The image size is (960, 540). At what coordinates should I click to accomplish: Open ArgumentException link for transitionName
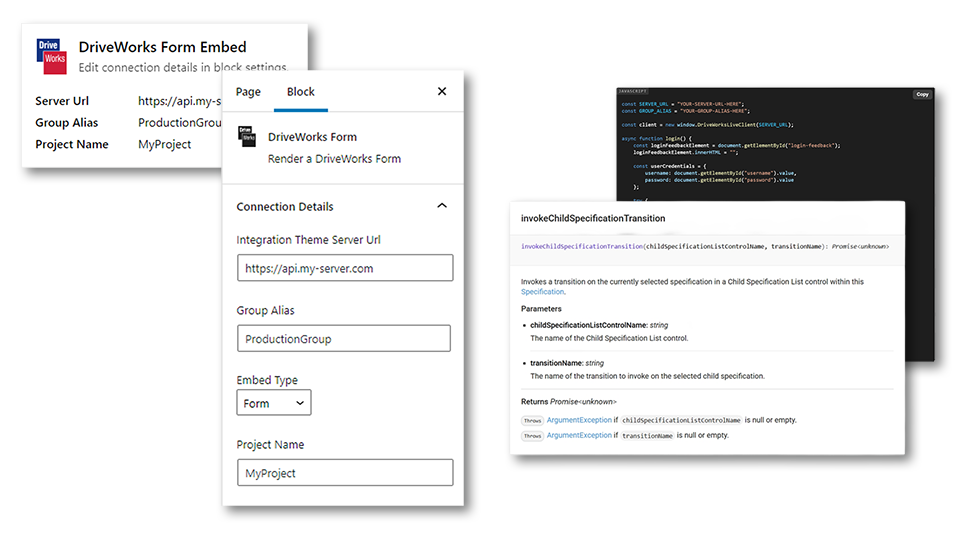(x=579, y=436)
